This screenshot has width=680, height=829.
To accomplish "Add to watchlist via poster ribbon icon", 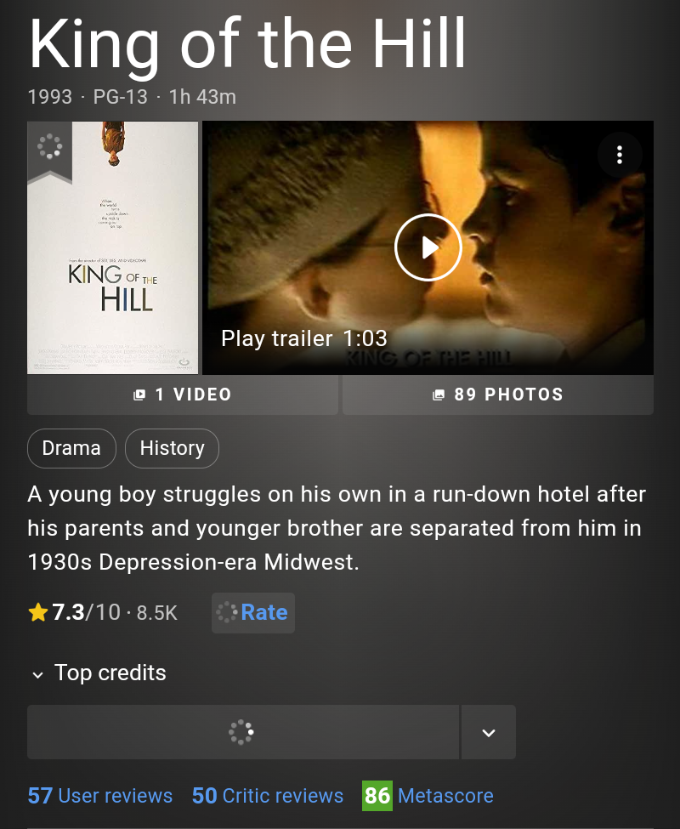I will click(50, 150).
